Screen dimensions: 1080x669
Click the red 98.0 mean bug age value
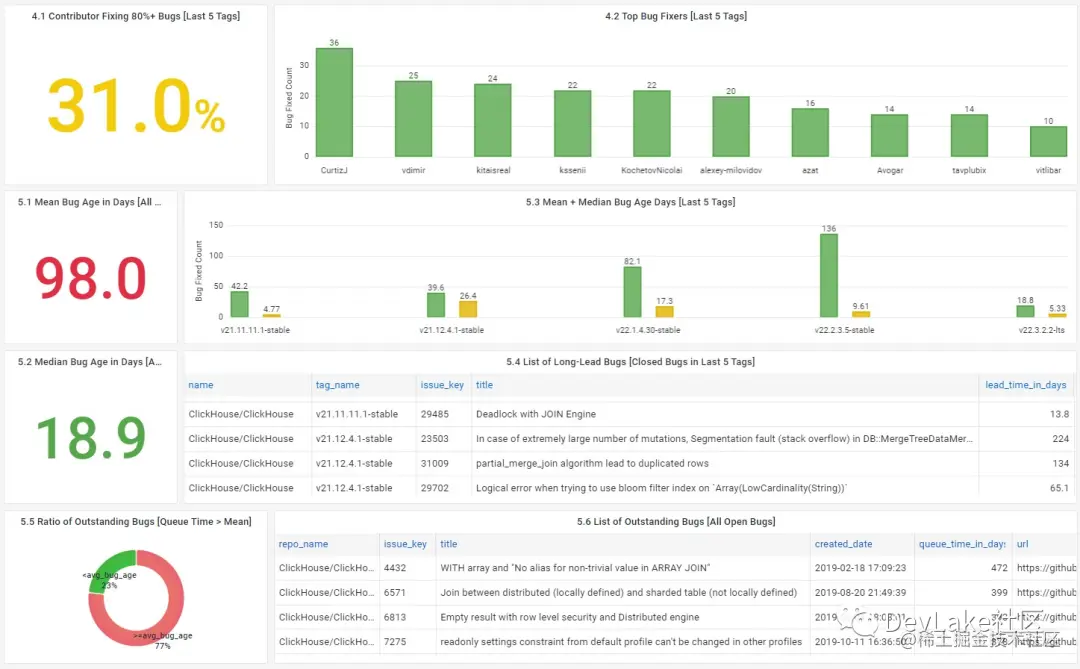[90, 278]
